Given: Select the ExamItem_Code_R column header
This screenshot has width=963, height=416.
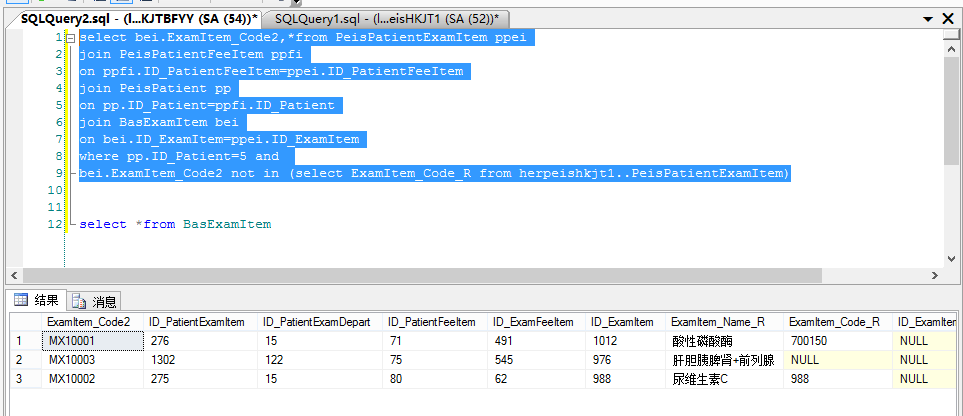Looking at the screenshot, I should [x=838, y=322].
